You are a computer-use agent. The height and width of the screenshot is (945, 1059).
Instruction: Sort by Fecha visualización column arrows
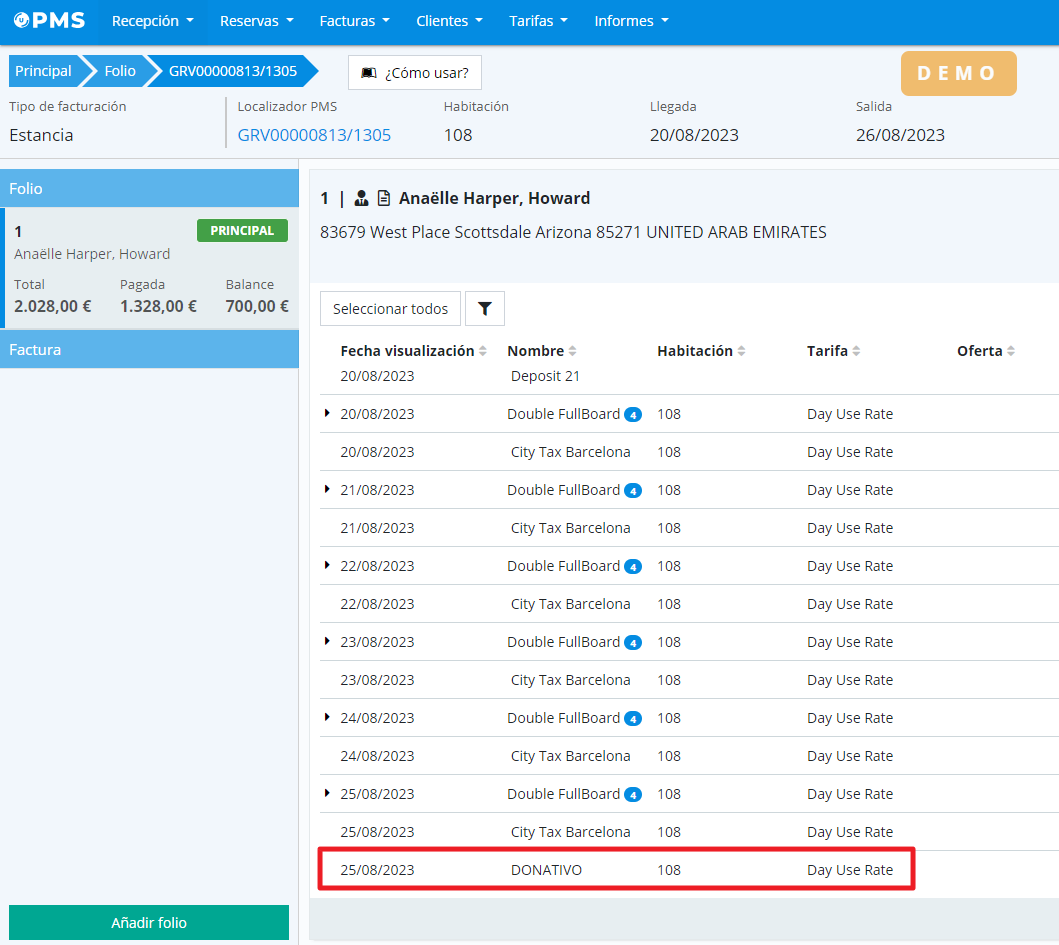(483, 352)
